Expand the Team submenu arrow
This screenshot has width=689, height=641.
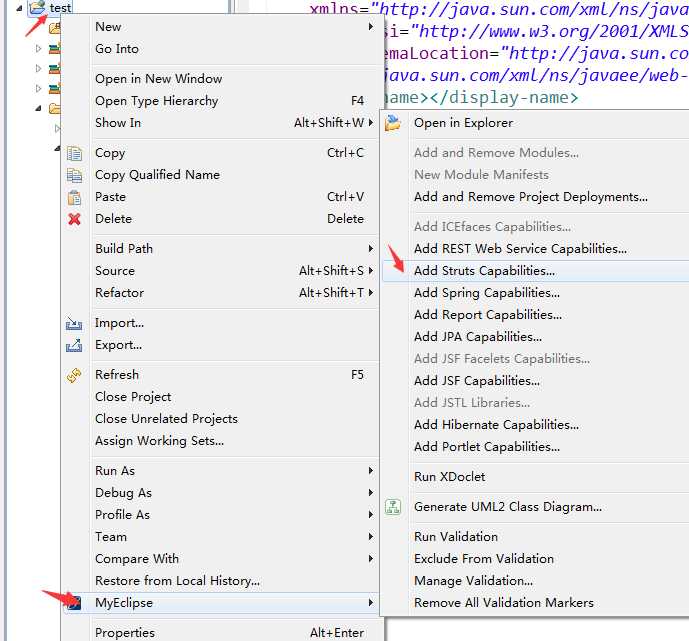371,536
